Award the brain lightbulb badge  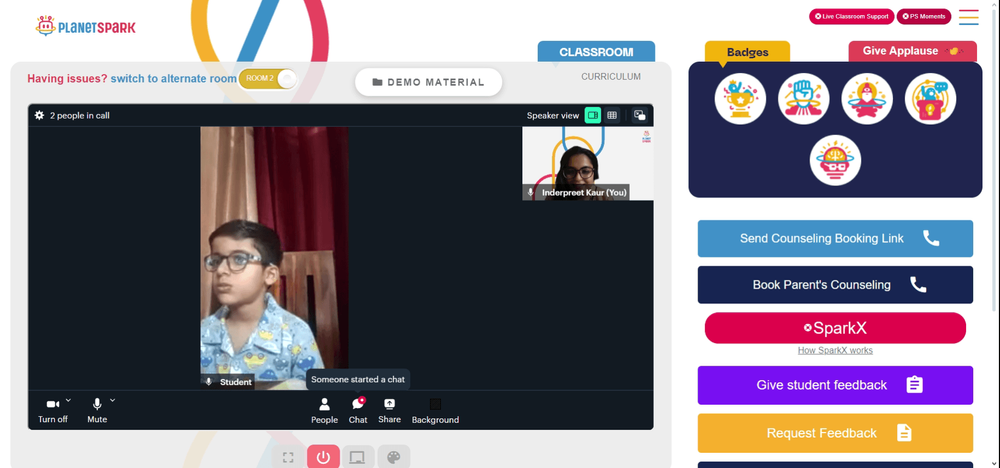(x=835, y=160)
